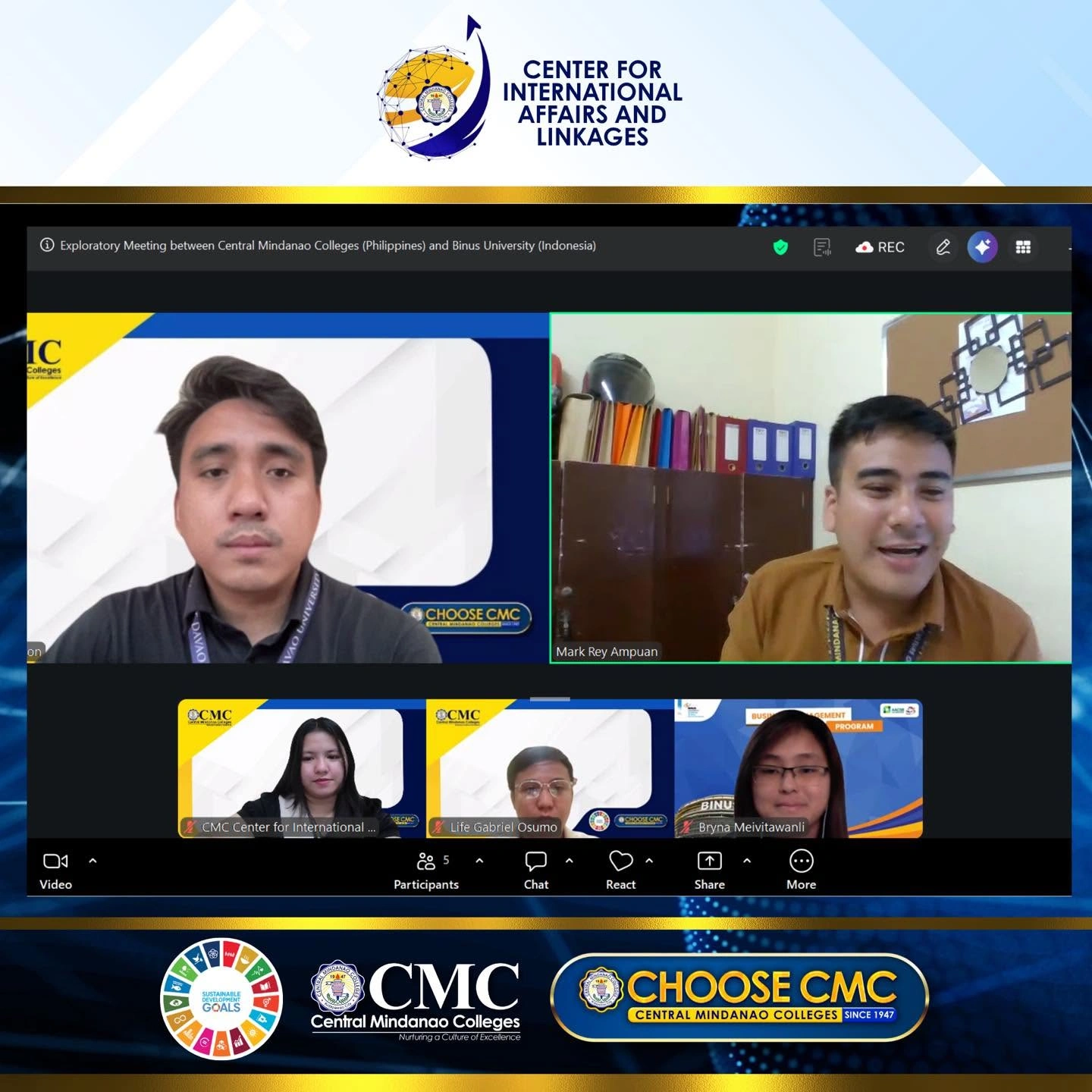Screen dimensions: 1092x1092
Task: Switch layout with the grid view icon
Action: [x=1023, y=247]
